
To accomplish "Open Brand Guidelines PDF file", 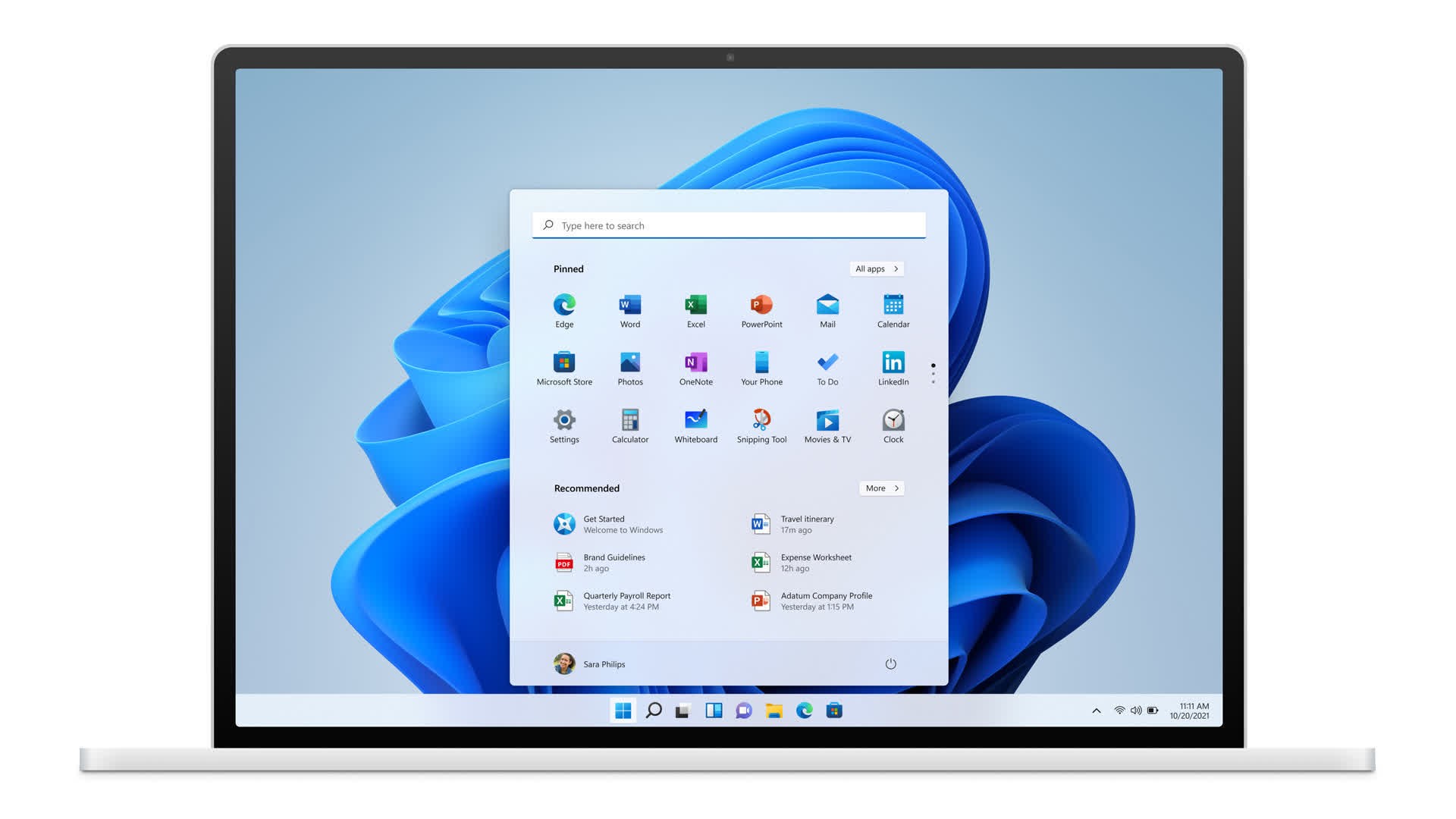I will [x=614, y=562].
